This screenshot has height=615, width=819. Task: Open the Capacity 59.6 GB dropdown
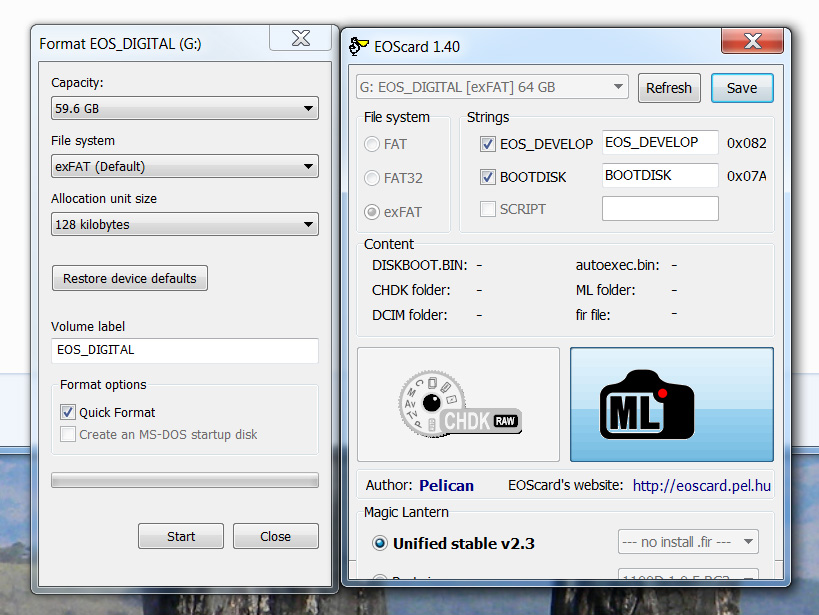[x=185, y=109]
